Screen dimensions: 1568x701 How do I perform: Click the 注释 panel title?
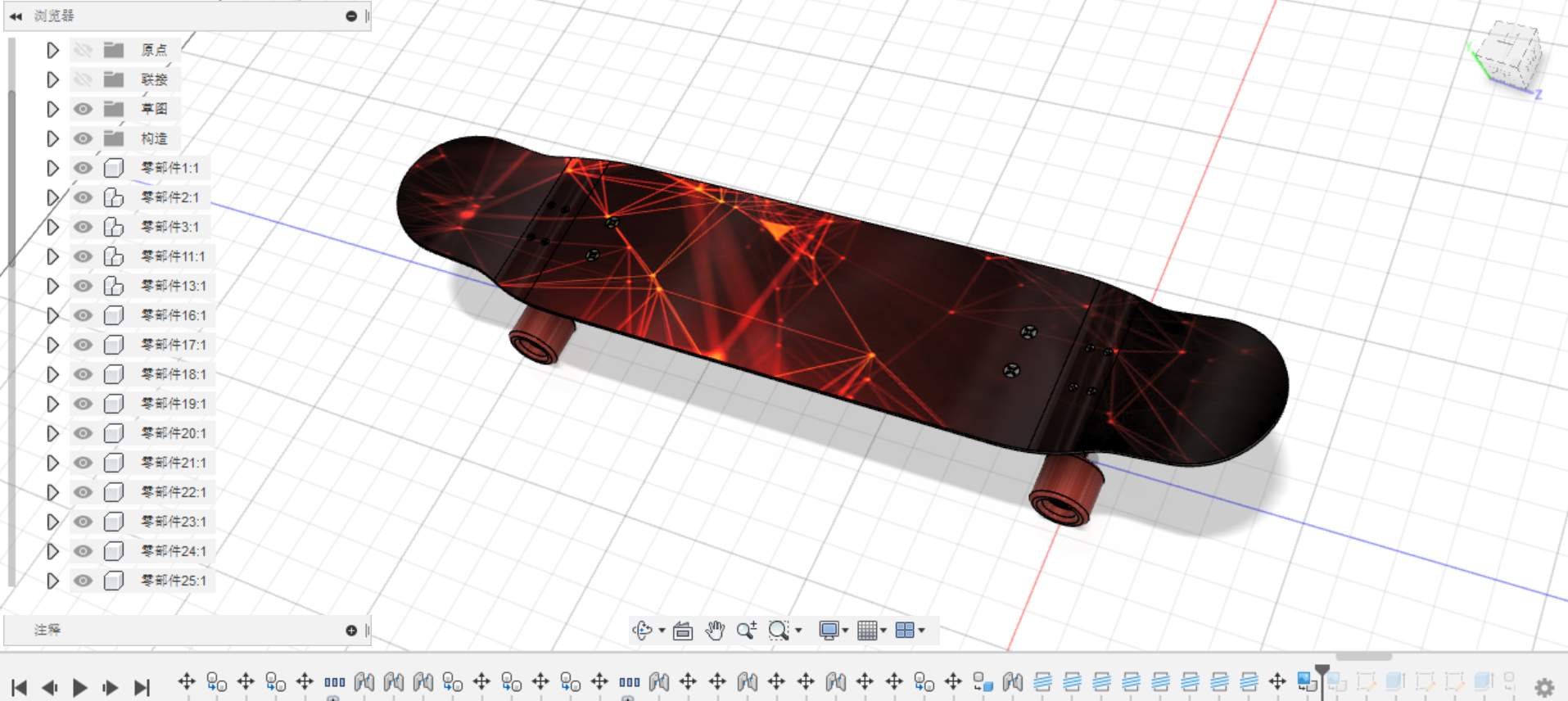click(47, 630)
